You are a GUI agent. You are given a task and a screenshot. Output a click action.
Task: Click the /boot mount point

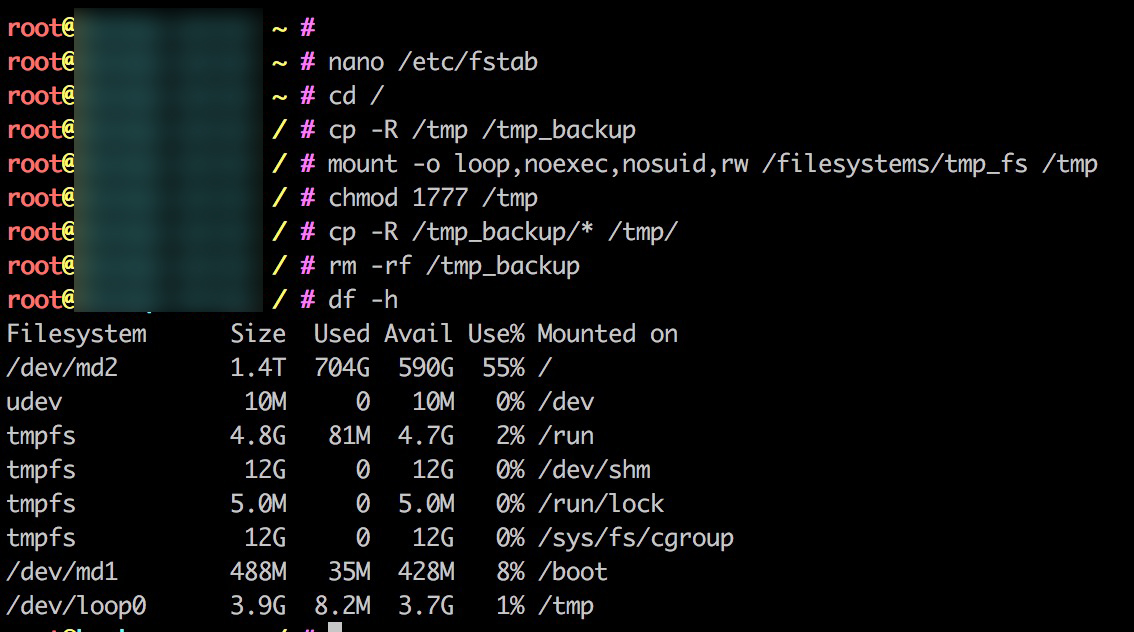(x=572, y=572)
